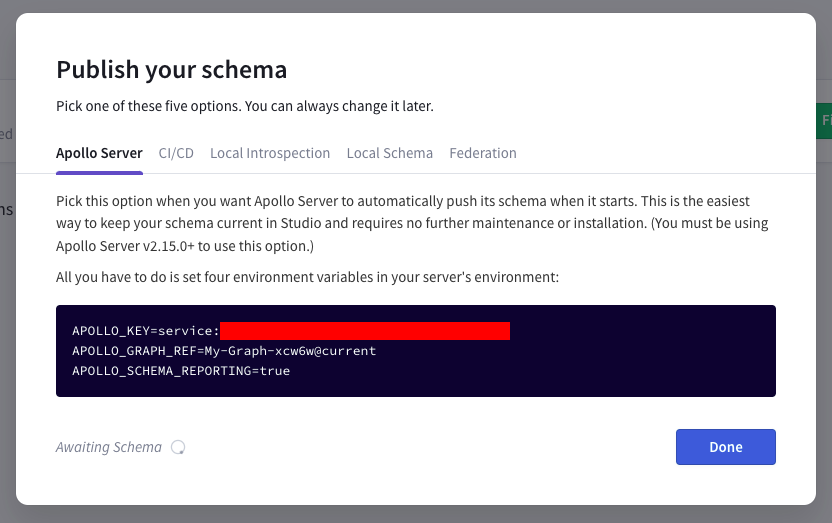Open the Federation tab
The image size is (832, 523).
click(483, 153)
